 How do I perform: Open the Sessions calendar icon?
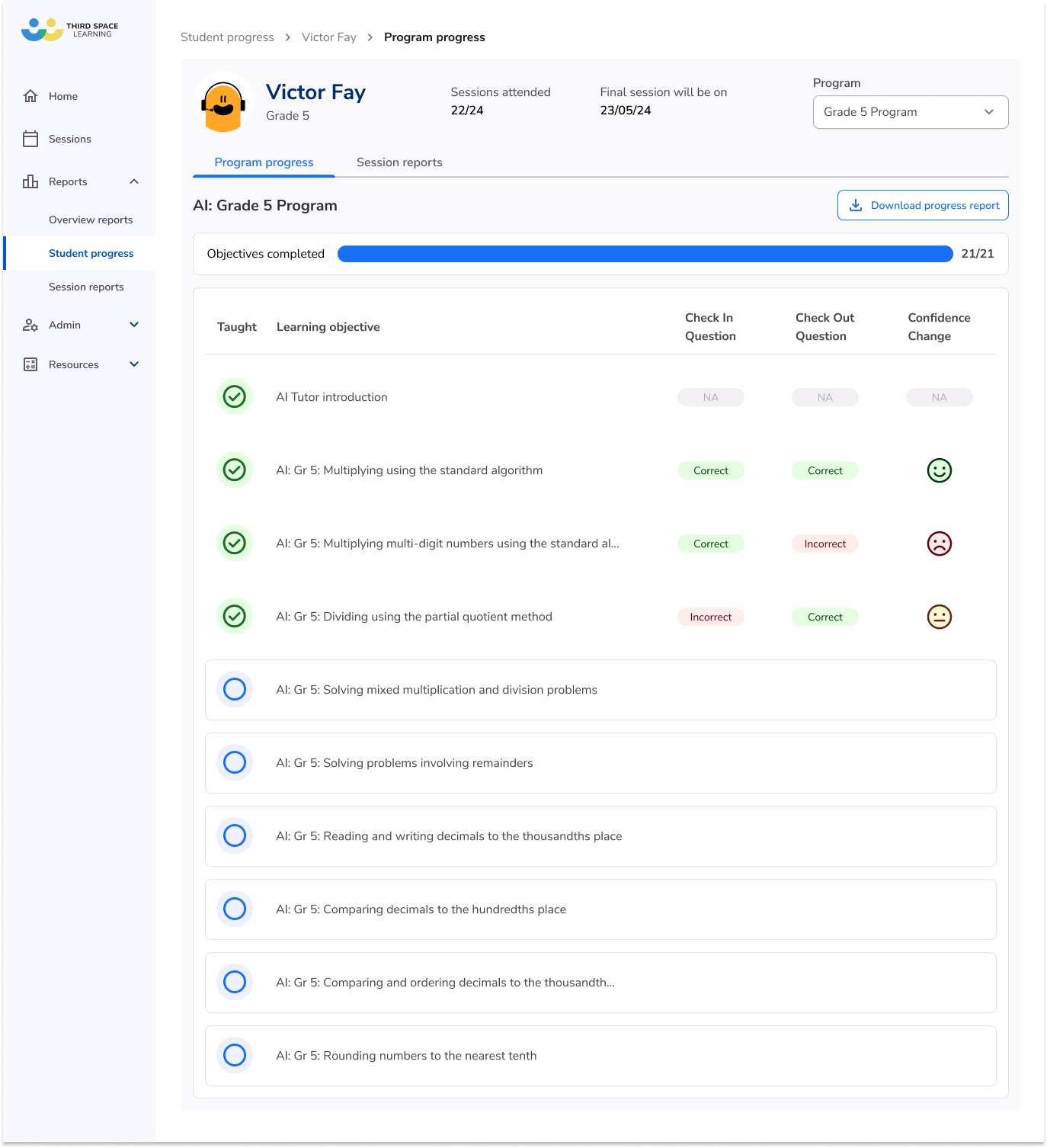[x=30, y=139]
